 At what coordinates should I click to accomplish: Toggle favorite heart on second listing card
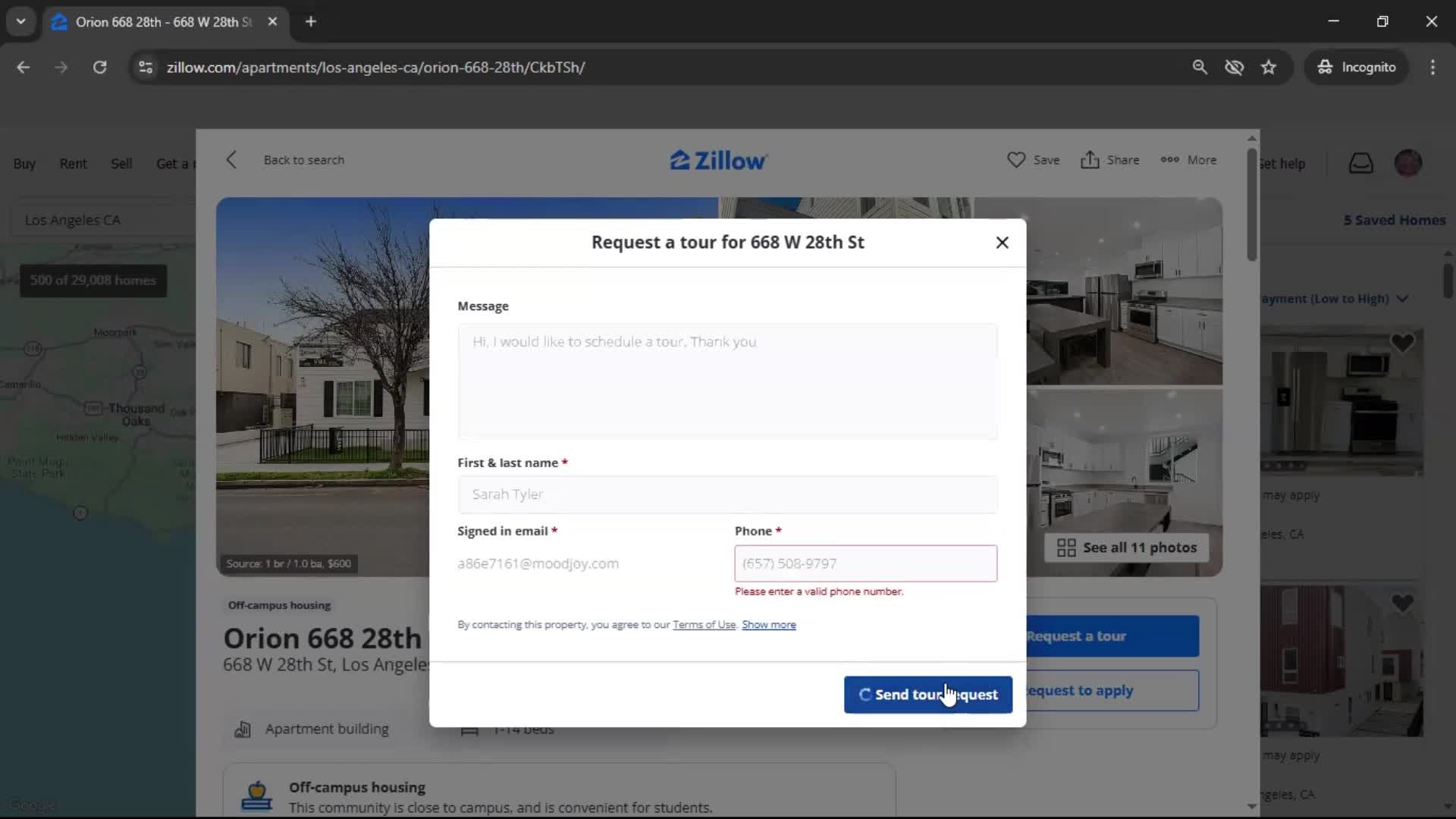point(1402,604)
